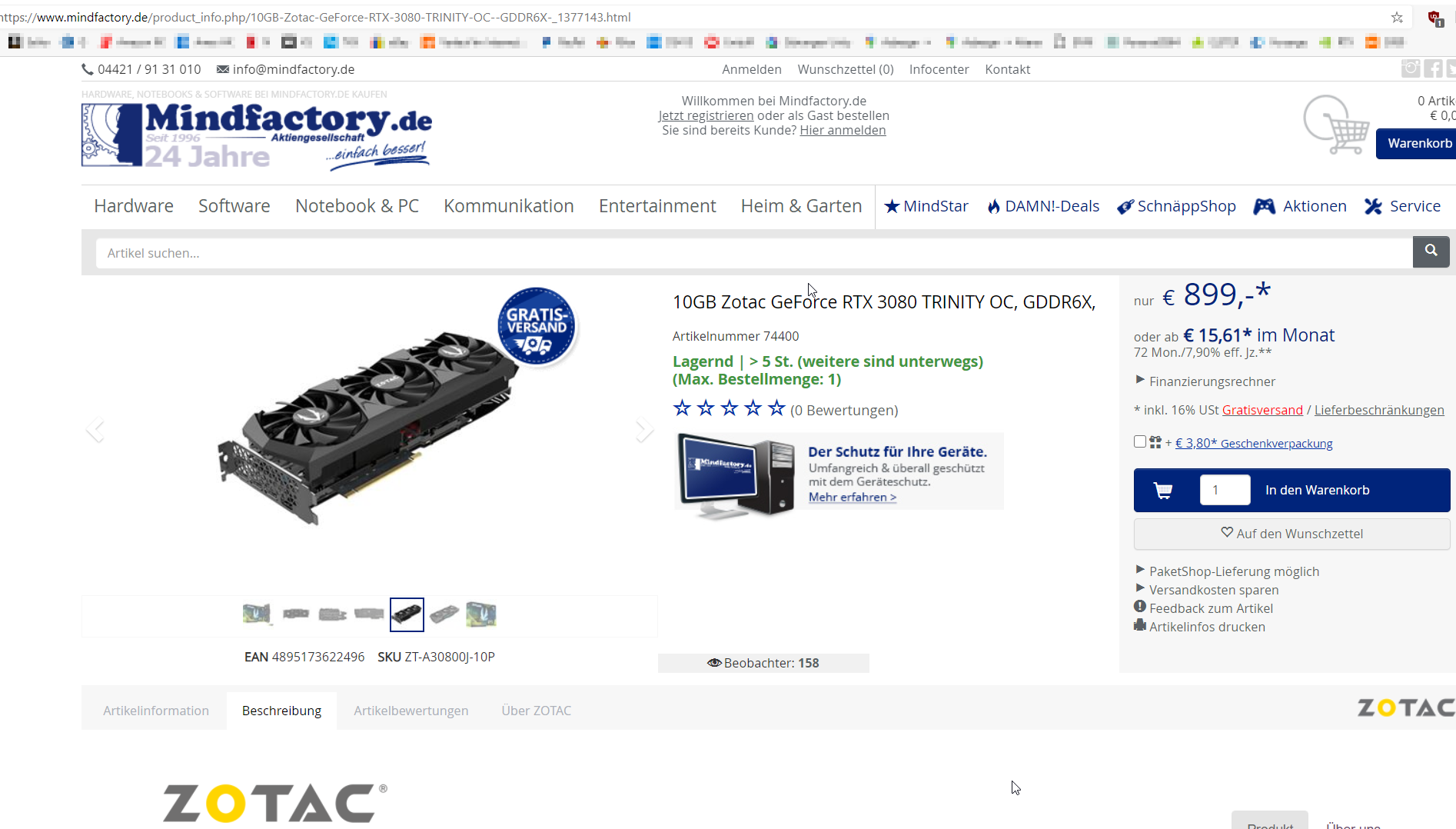Screen dimensions: 1456x829
Task: Open the Mindfactory logo homepage
Action: point(257,135)
